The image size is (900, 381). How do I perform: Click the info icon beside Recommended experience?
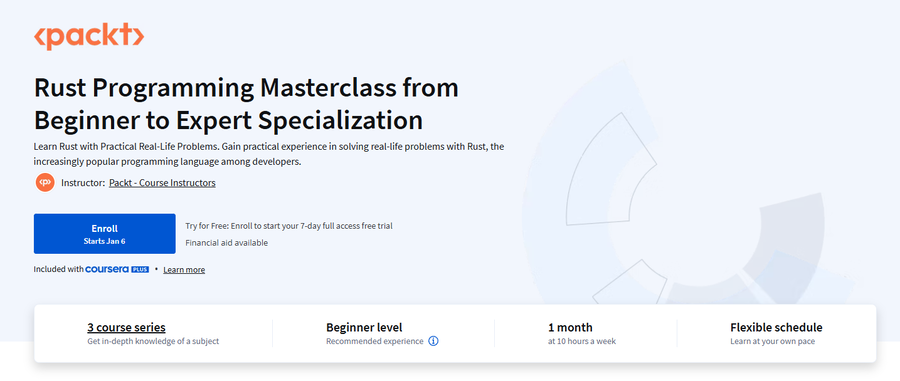[x=433, y=341]
